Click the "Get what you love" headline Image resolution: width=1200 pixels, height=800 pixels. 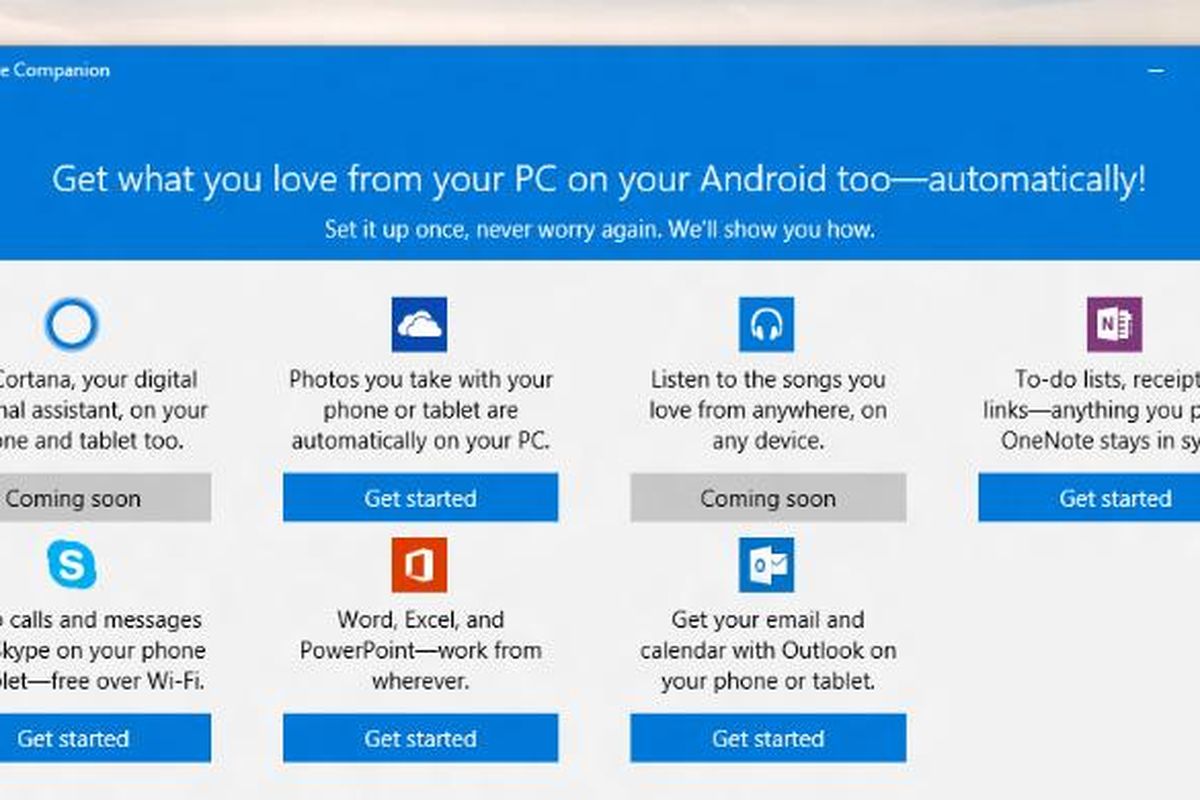[x=598, y=181]
